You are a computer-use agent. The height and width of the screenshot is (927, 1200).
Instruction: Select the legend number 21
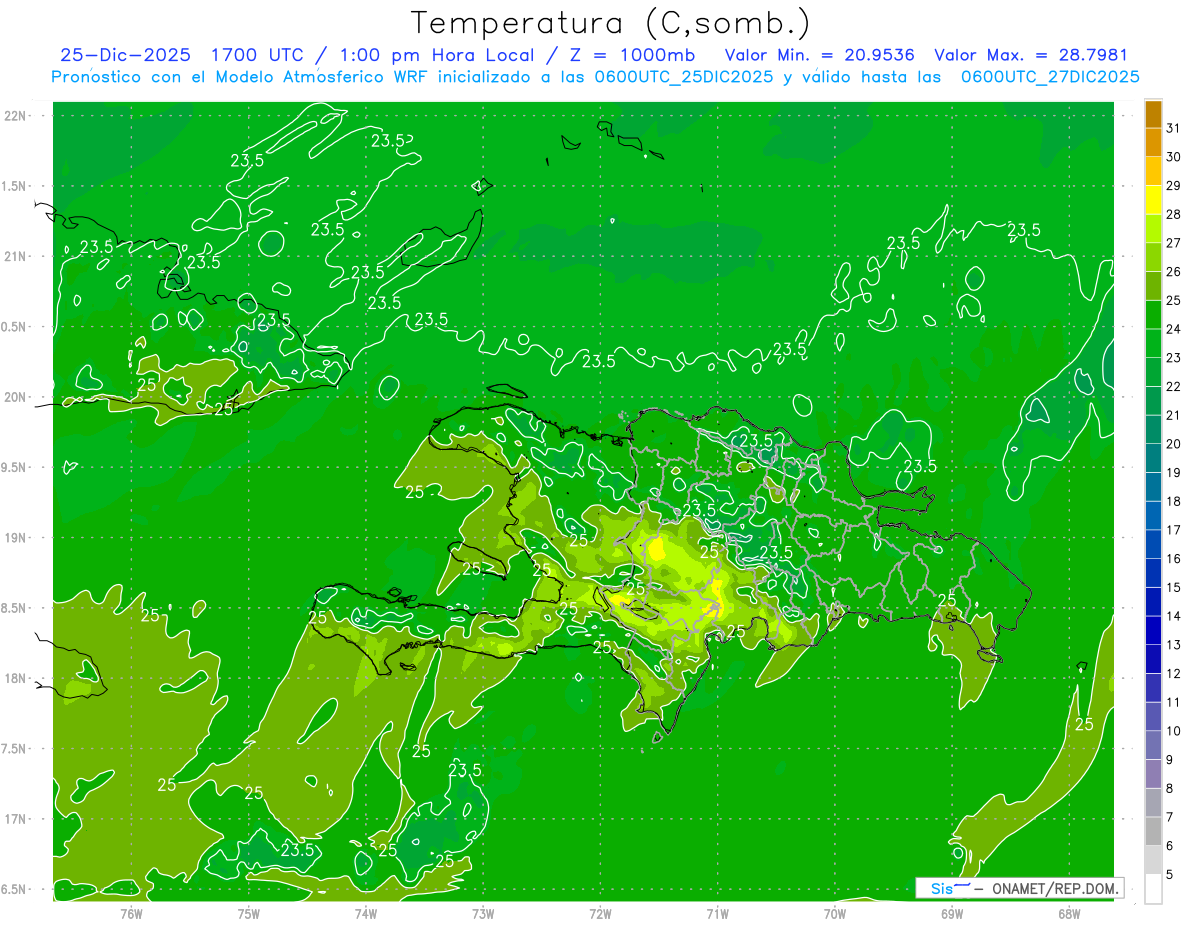(1174, 415)
